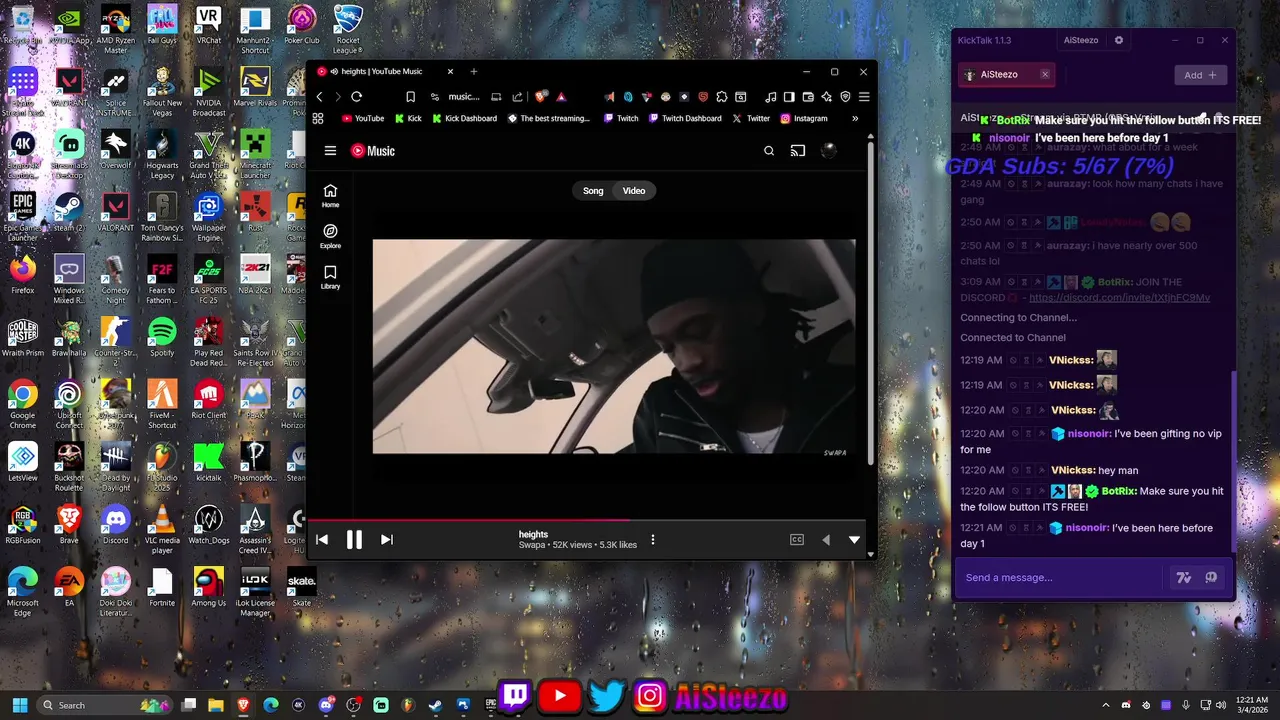Open Steam from the taskbar
This screenshot has height=720, width=1280.
pos(435,705)
